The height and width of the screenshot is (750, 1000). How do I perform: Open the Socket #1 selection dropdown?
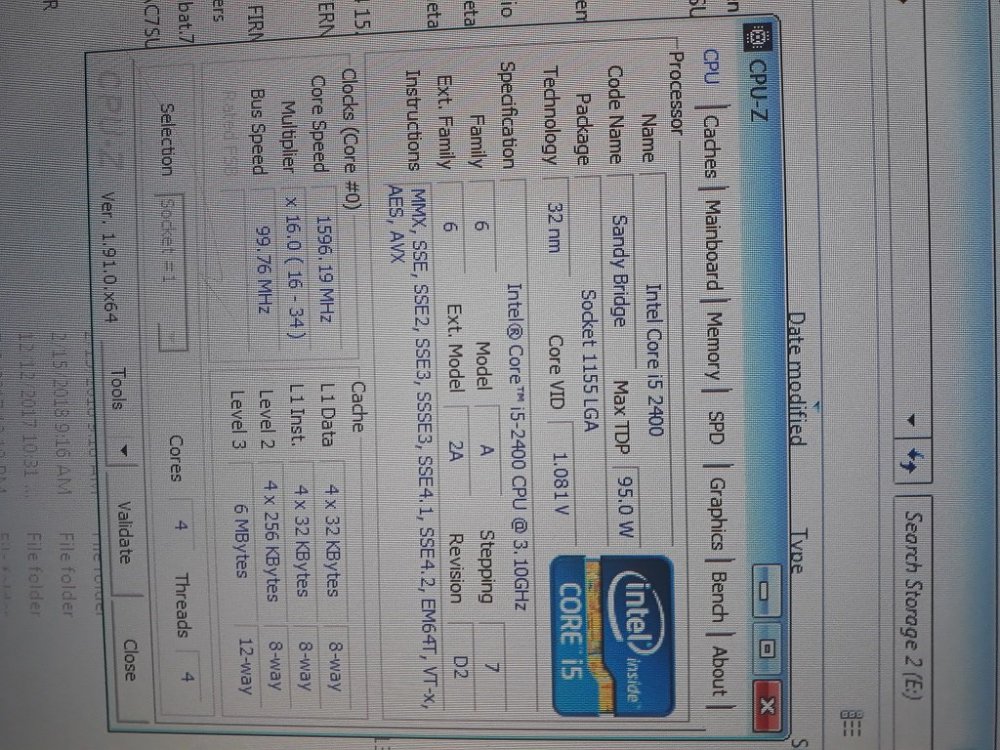pos(171,273)
